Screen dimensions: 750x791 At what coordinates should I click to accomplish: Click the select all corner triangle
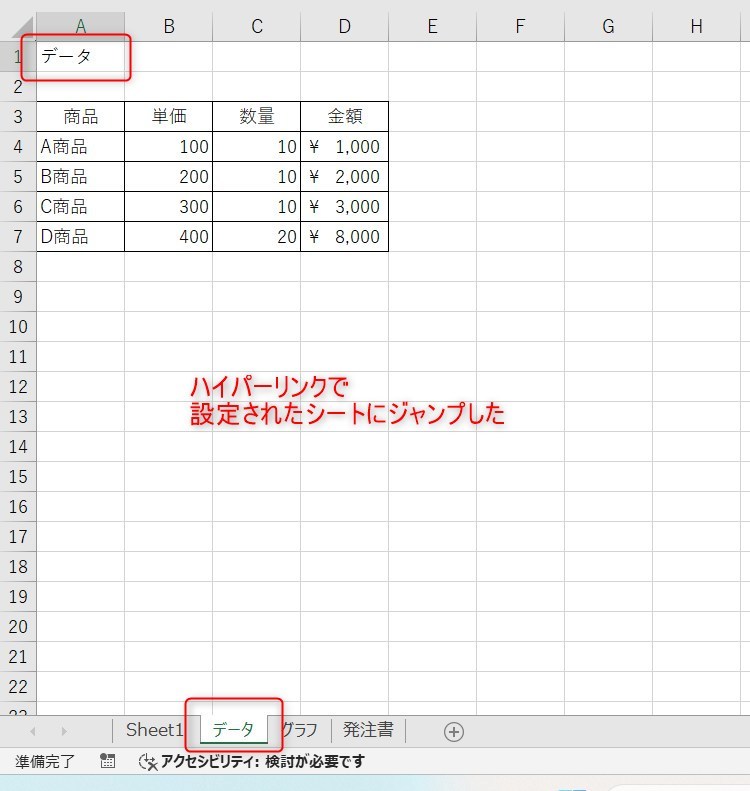coord(22,28)
